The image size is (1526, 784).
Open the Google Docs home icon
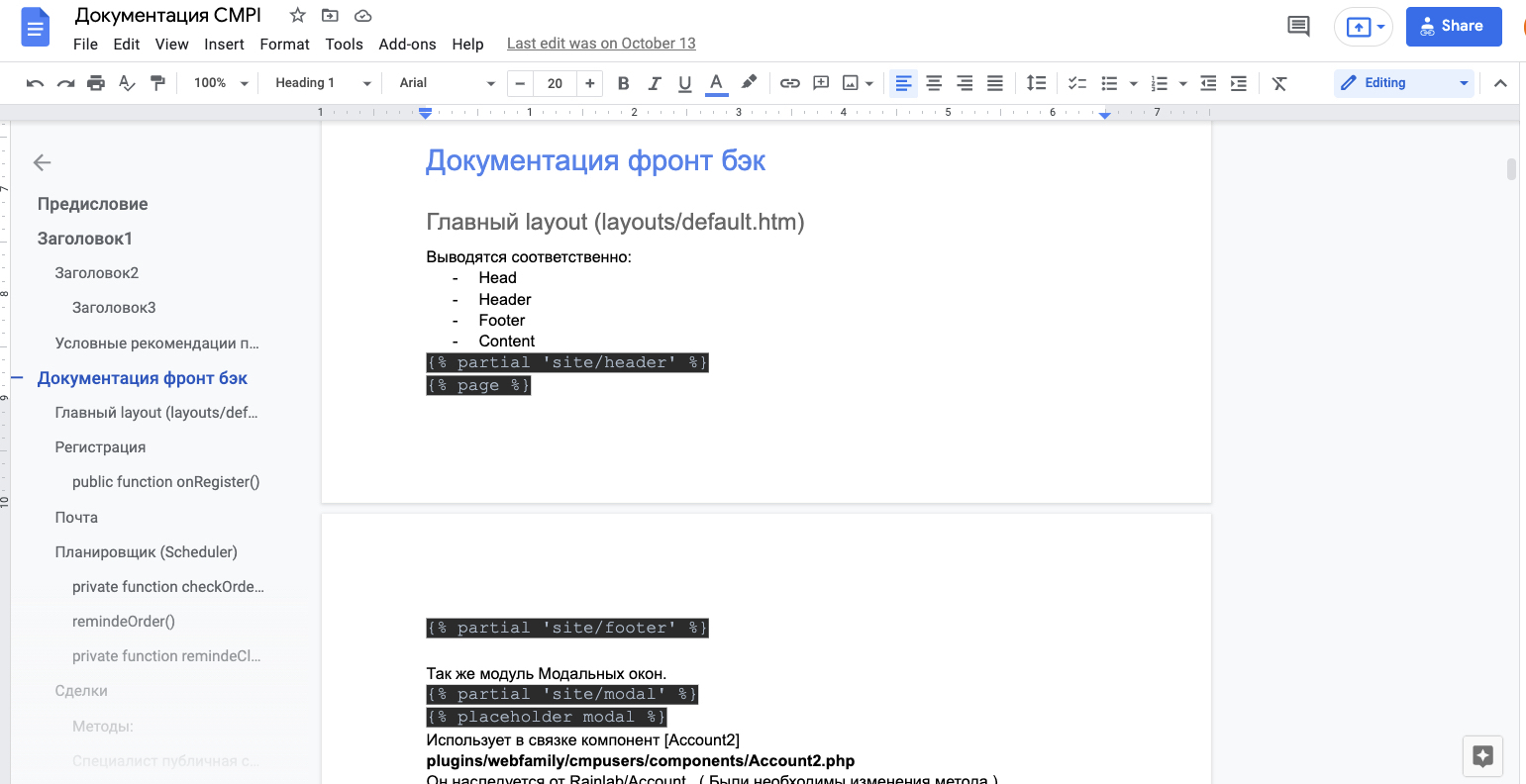[x=36, y=27]
